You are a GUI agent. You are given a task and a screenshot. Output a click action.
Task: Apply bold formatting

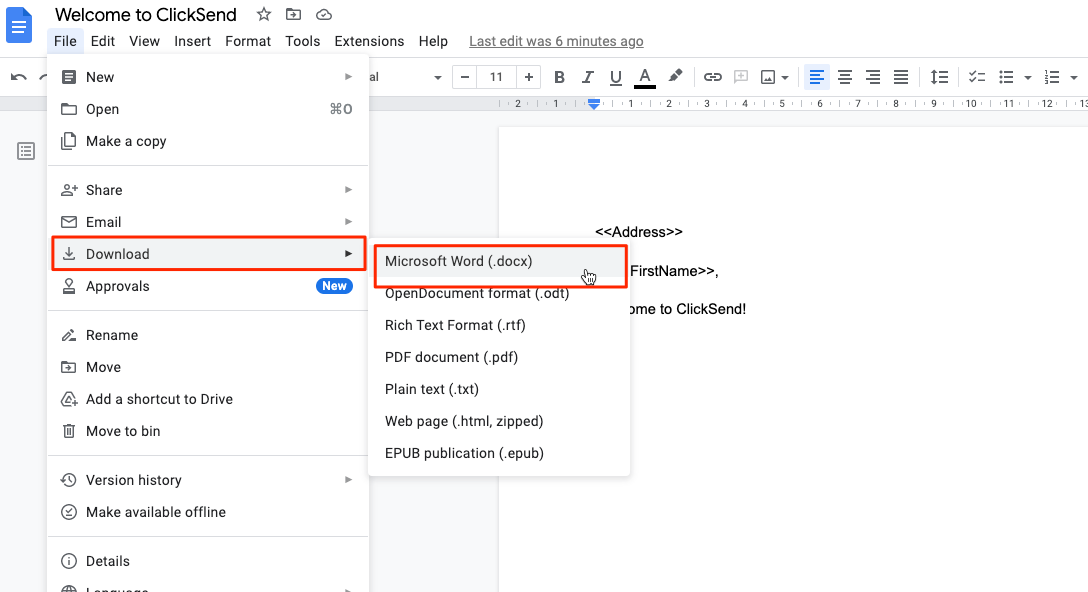[559, 77]
